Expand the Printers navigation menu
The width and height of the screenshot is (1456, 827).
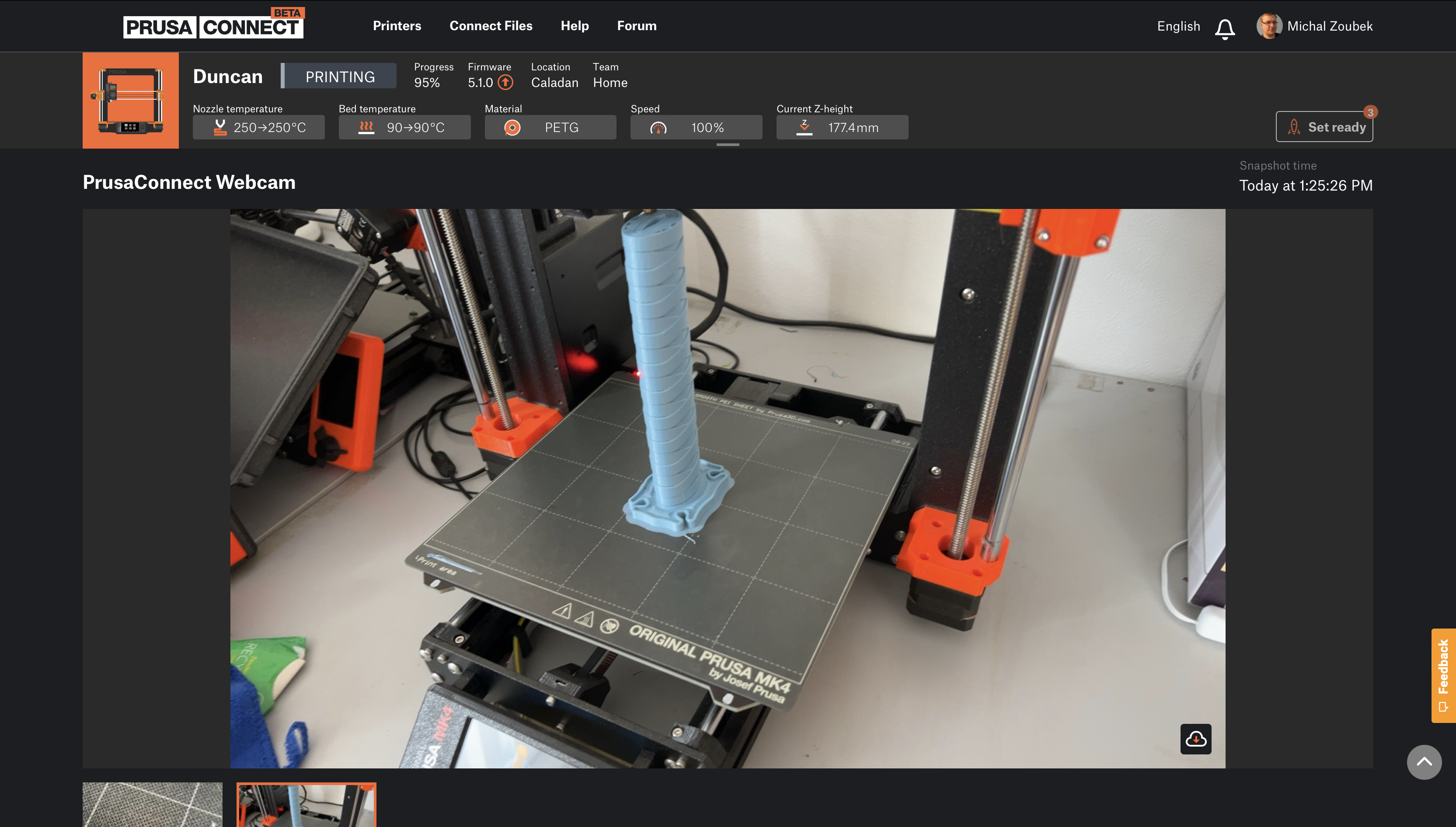coord(397,25)
